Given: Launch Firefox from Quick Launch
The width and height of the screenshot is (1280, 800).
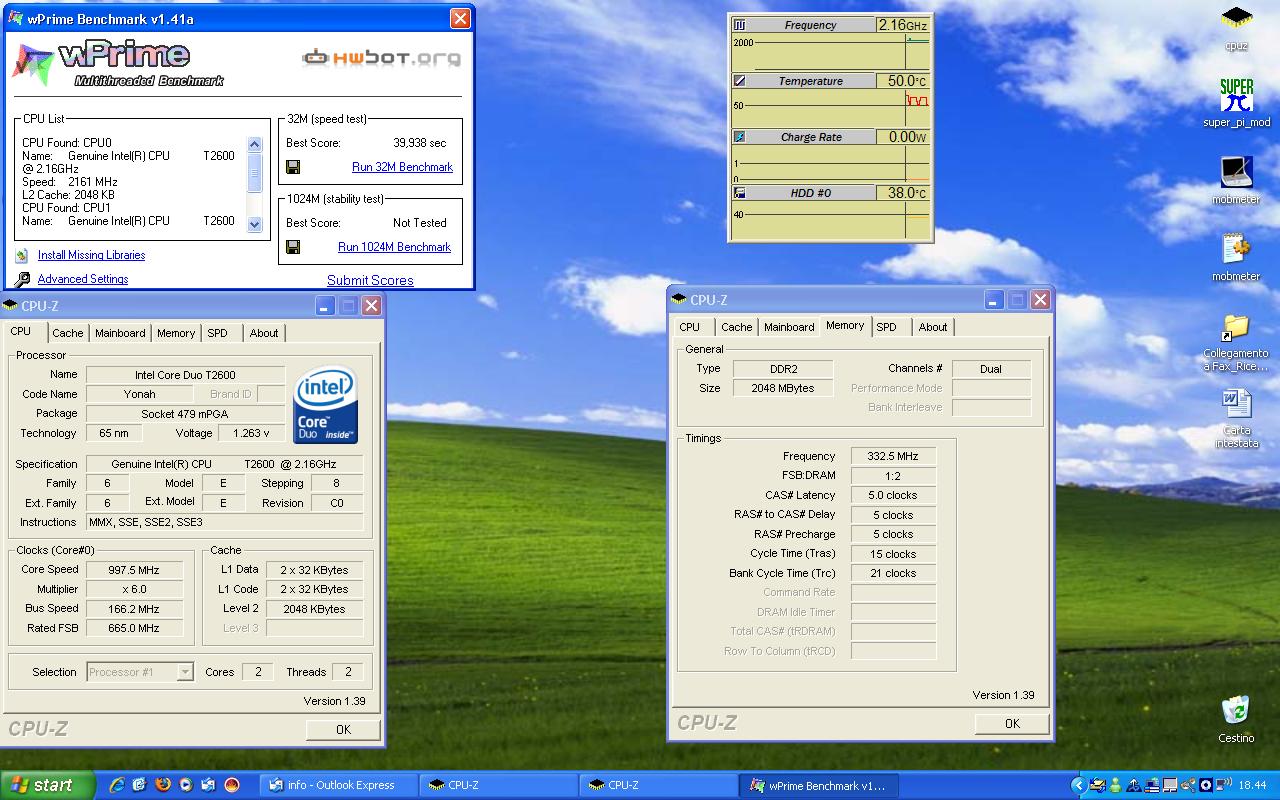Looking at the screenshot, I should pyautogui.click(x=163, y=785).
